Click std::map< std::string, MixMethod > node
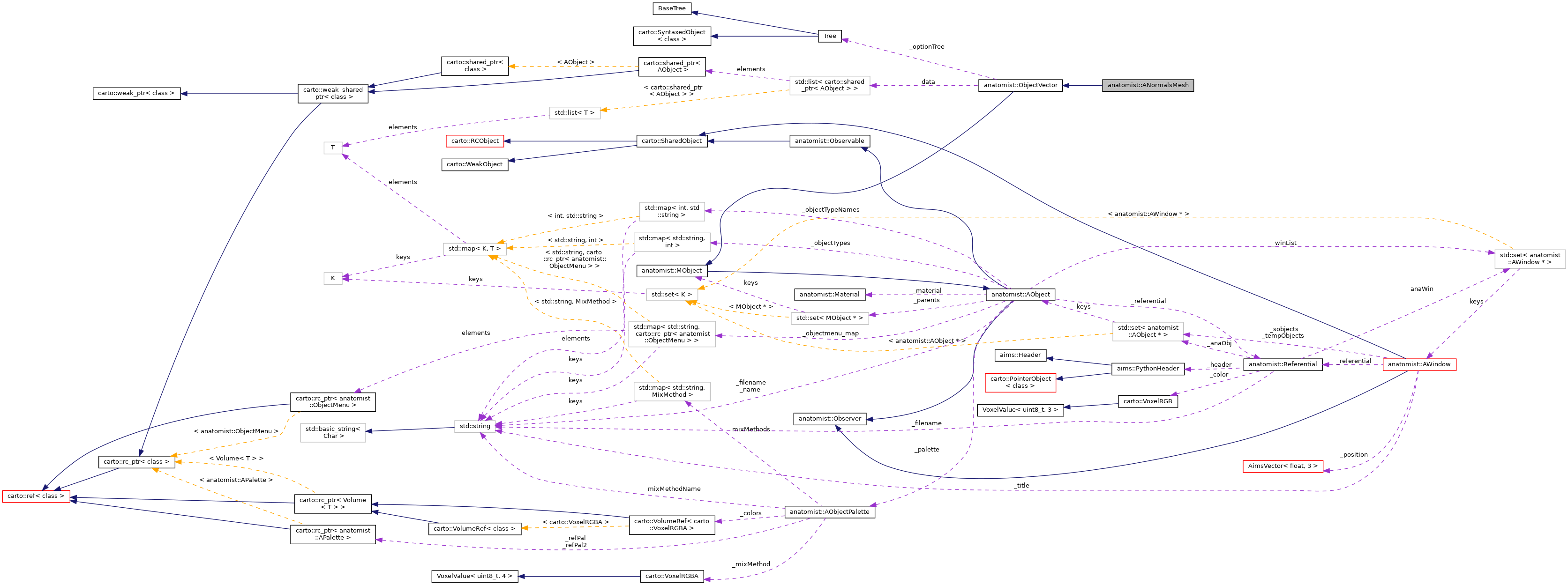1568x585 pixels. coord(672,392)
